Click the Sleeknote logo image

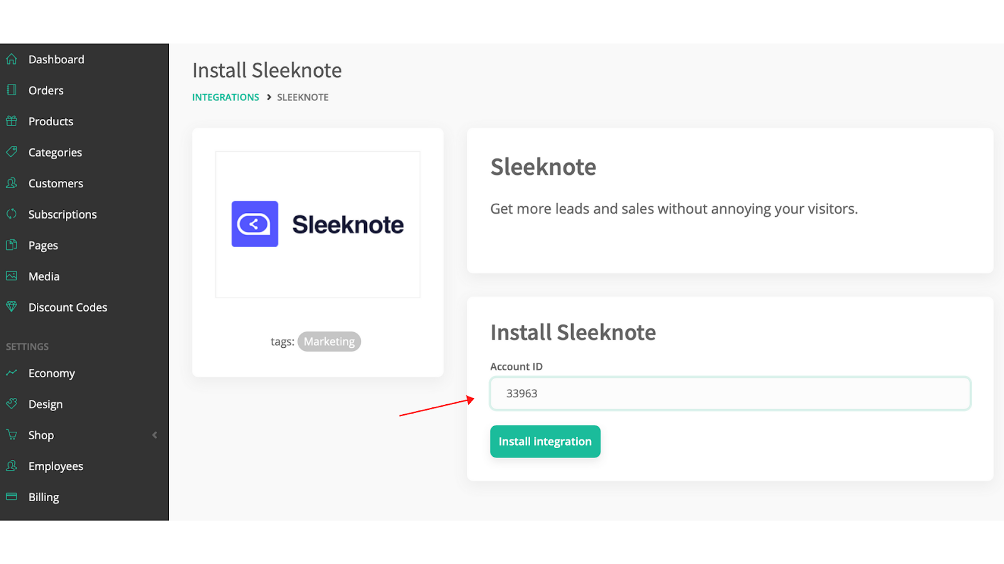[318, 224]
